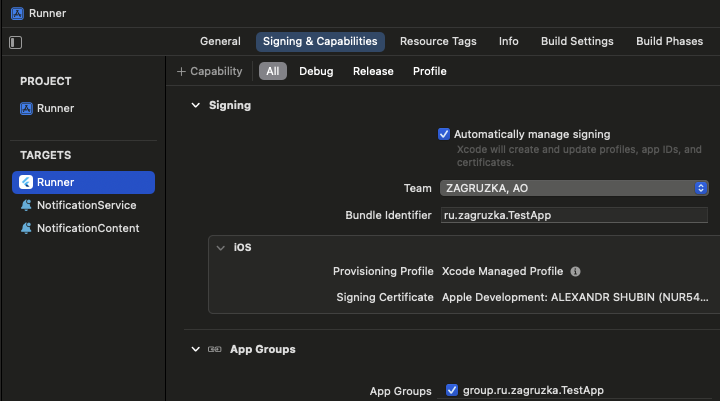Switch to the General tab

point(220,41)
